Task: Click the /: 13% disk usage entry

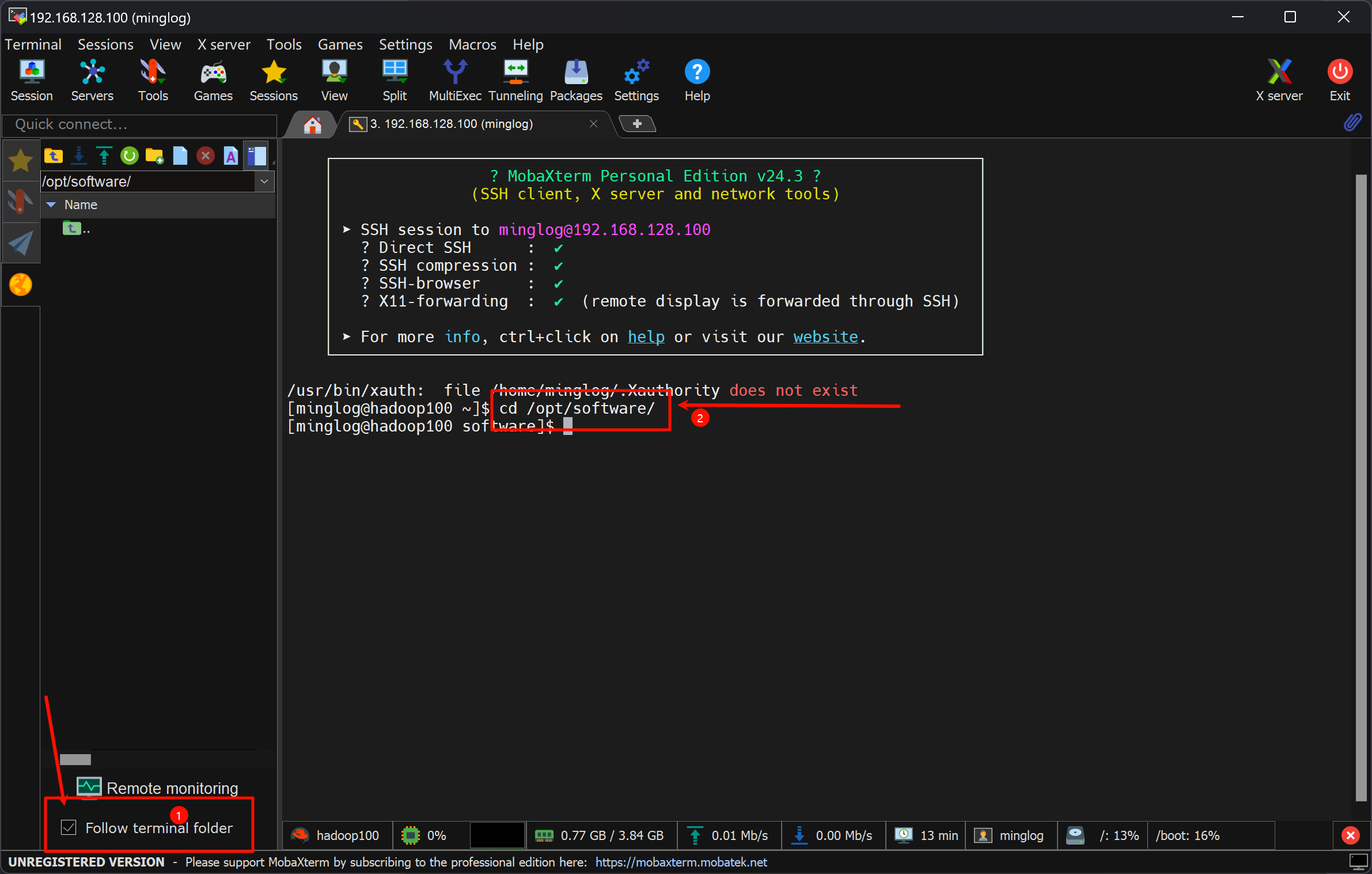Action: (x=1102, y=835)
